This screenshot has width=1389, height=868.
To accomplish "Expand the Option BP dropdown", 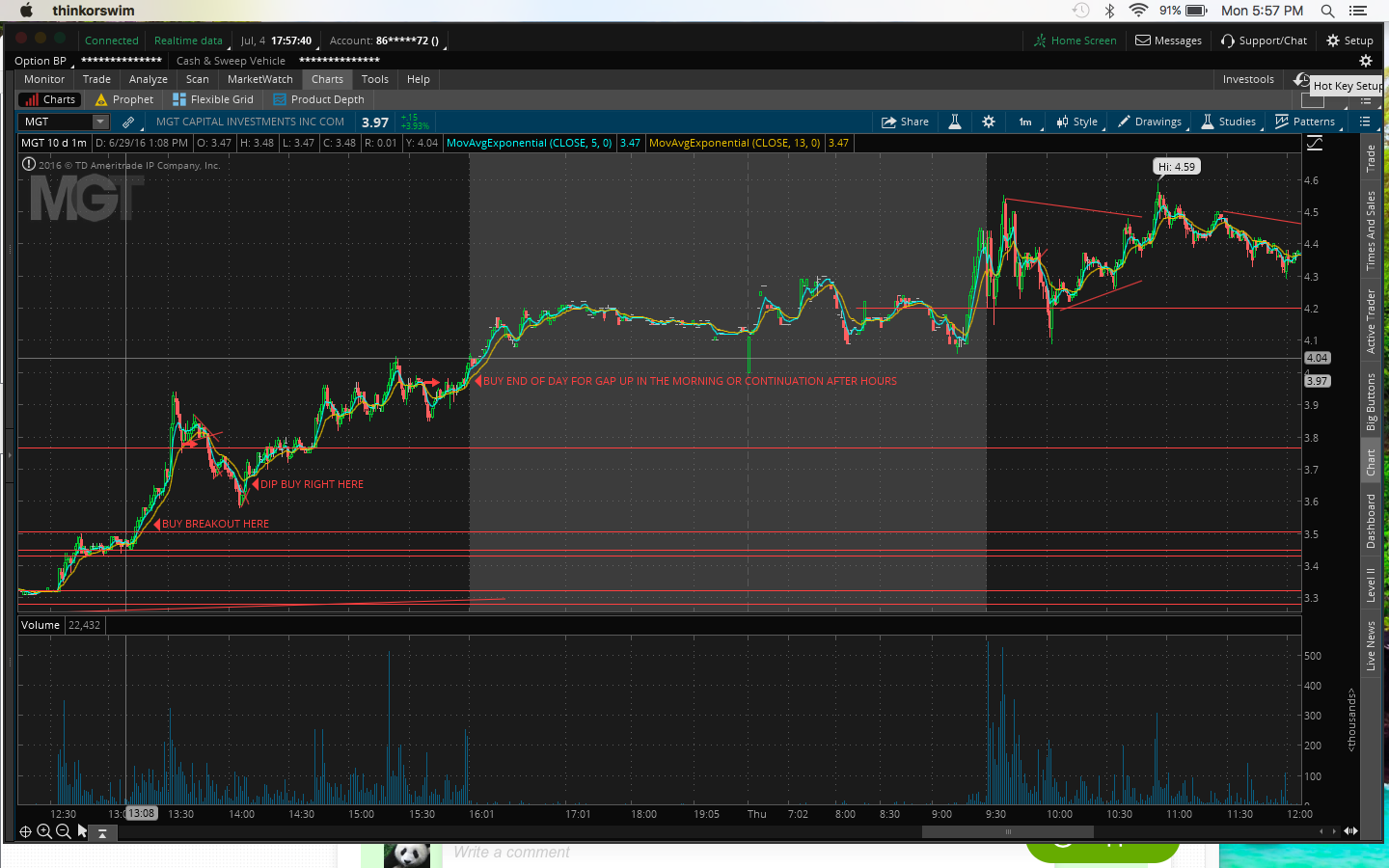I will coord(43,61).
